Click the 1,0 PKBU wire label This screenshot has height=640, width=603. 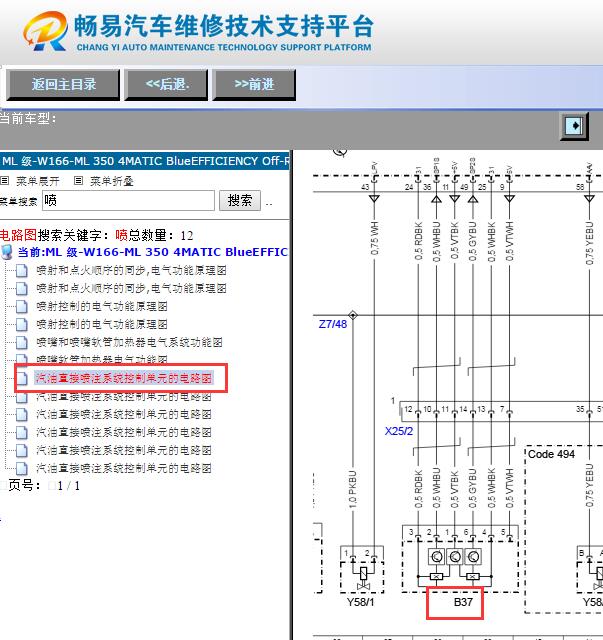coord(353,489)
